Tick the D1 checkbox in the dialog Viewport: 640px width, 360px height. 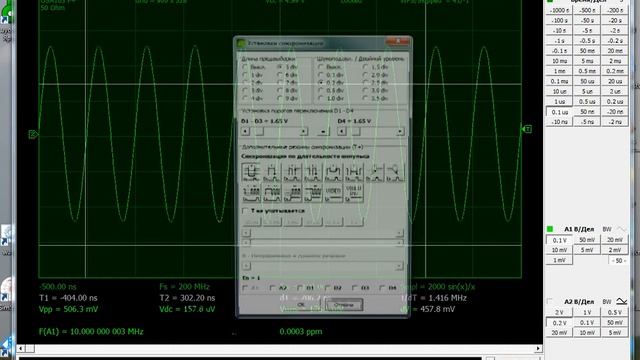(300, 288)
